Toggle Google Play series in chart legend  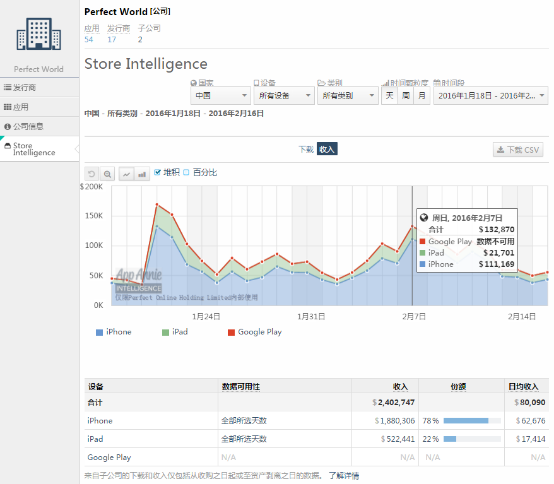255,332
